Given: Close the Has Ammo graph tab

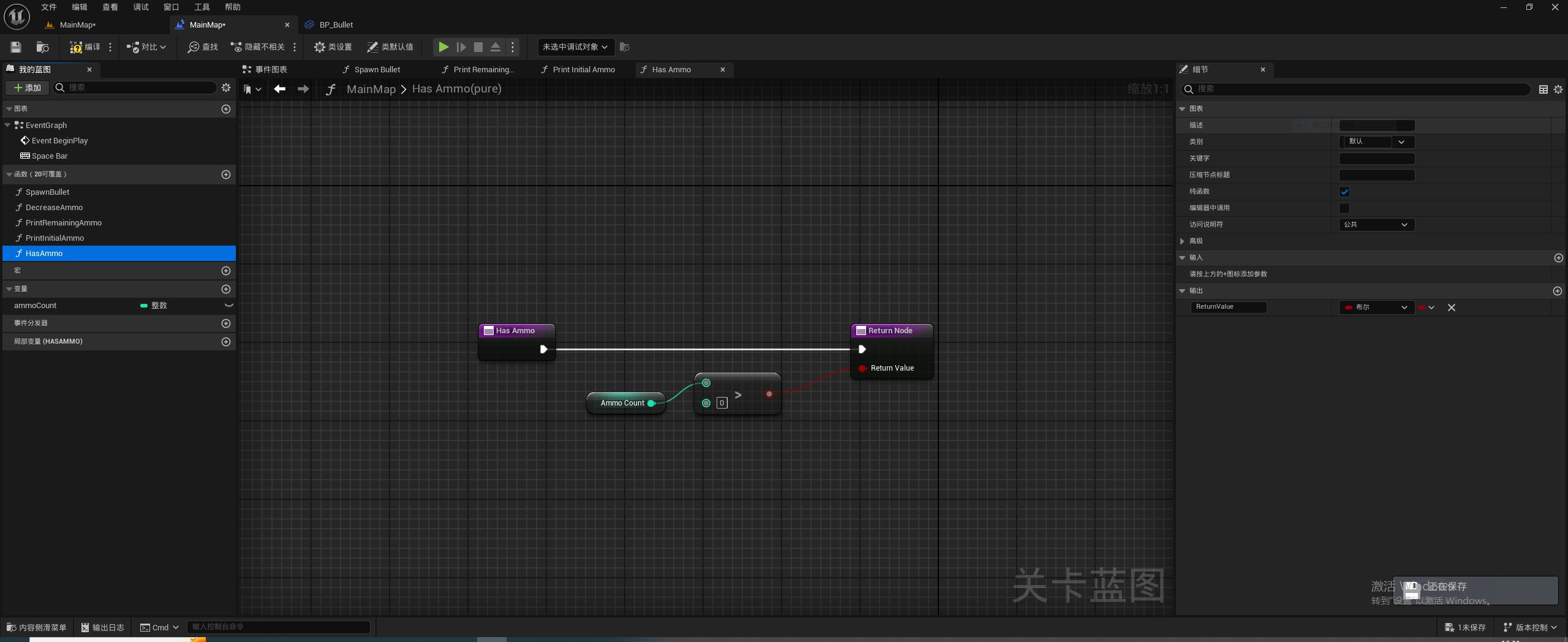Looking at the screenshot, I should [723, 70].
